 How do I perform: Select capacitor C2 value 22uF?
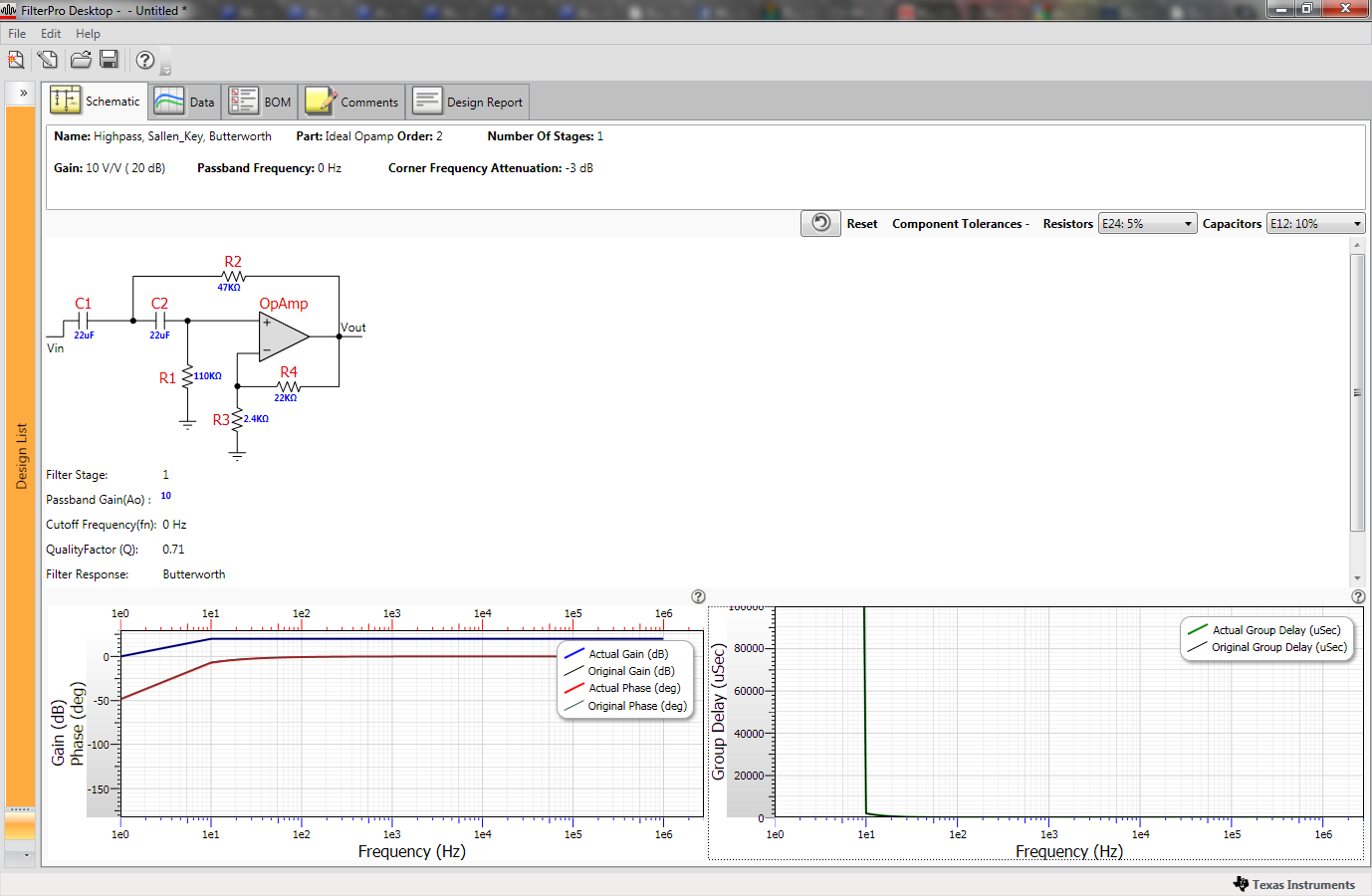[x=160, y=336]
